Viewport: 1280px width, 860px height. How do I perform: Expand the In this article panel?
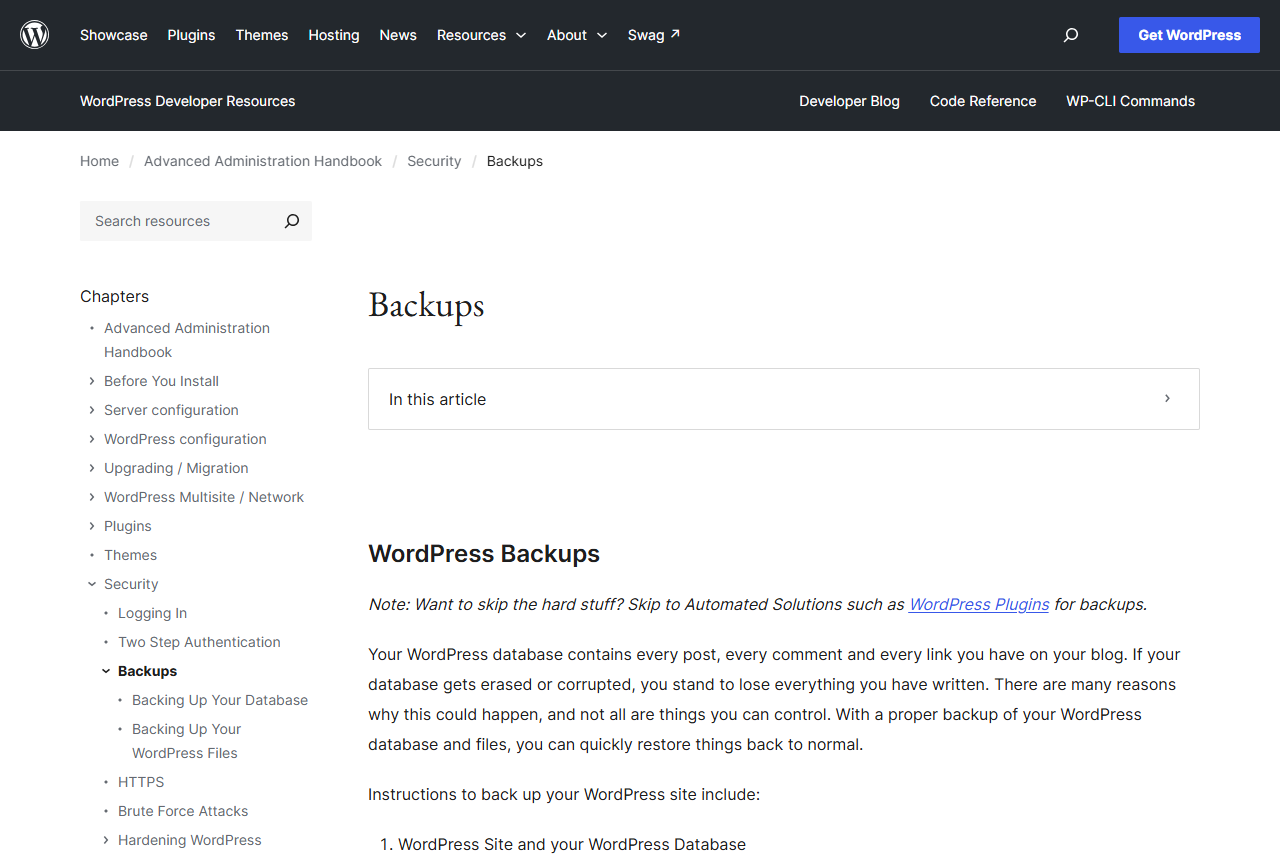tap(784, 399)
